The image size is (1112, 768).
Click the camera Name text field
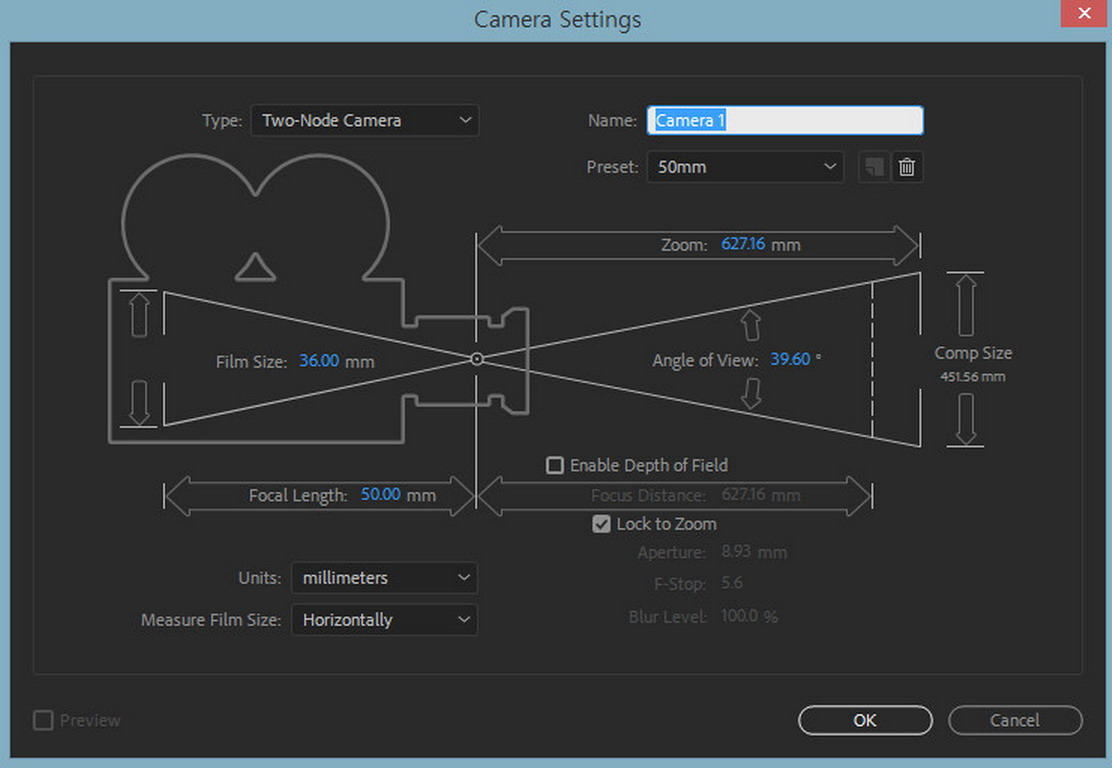point(785,120)
